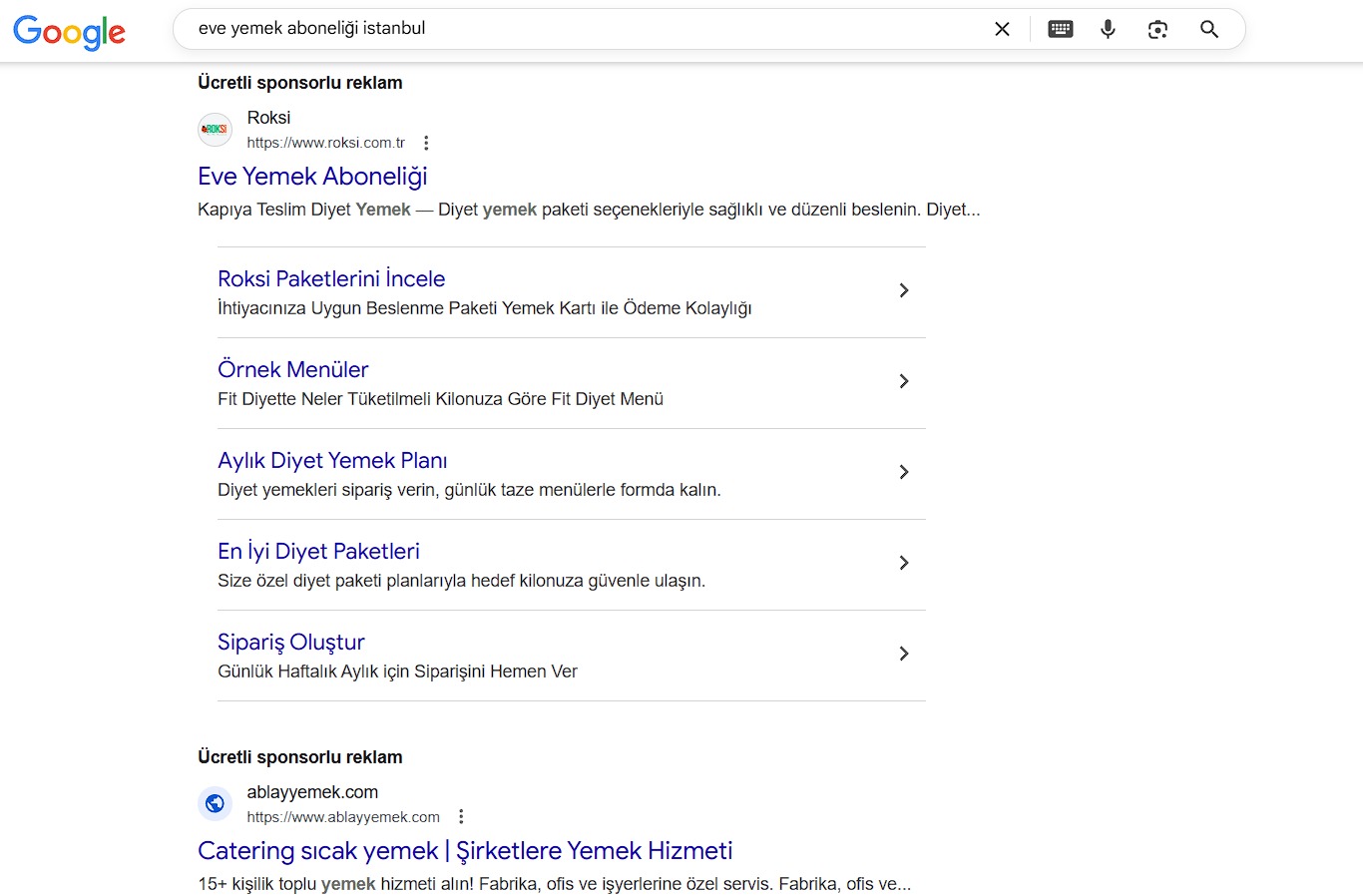Viewport: 1363px width, 896px height.
Task: Start voice search with the microphone
Action: coord(1108,29)
